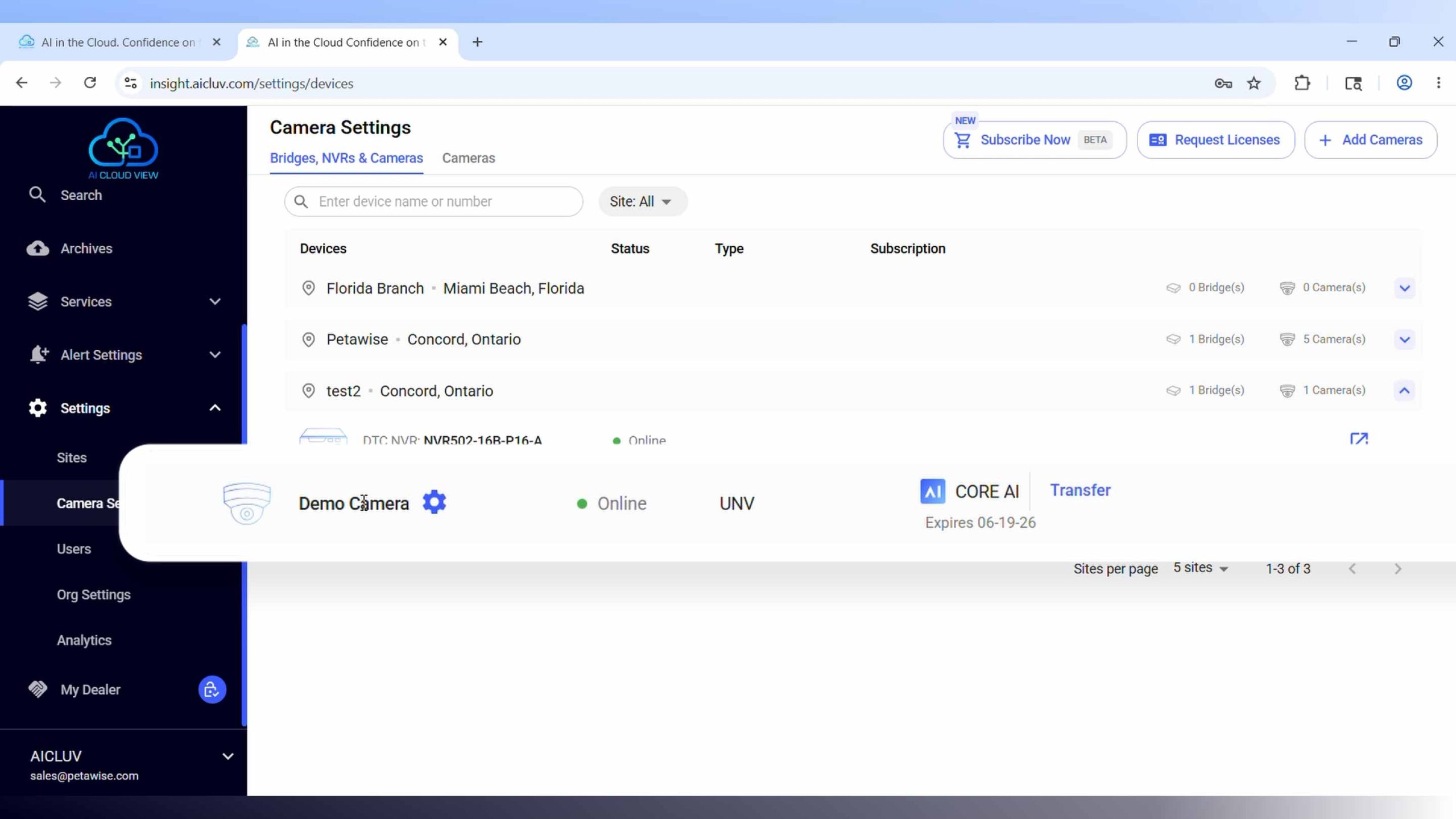Image resolution: width=1456 pixels, height=819 pixels.
Task: Open the browser profile icon
Action: pyautogui.click(x=1404, y=83)
